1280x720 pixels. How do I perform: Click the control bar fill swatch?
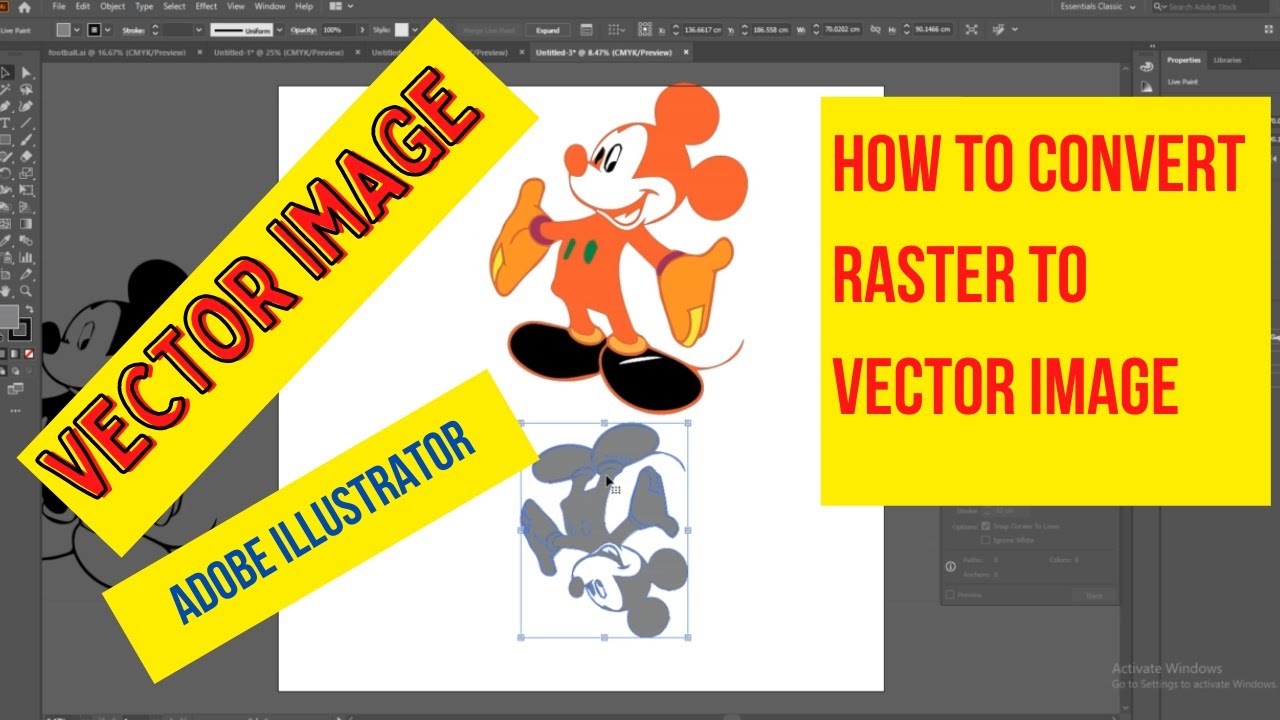pos(65,30)
